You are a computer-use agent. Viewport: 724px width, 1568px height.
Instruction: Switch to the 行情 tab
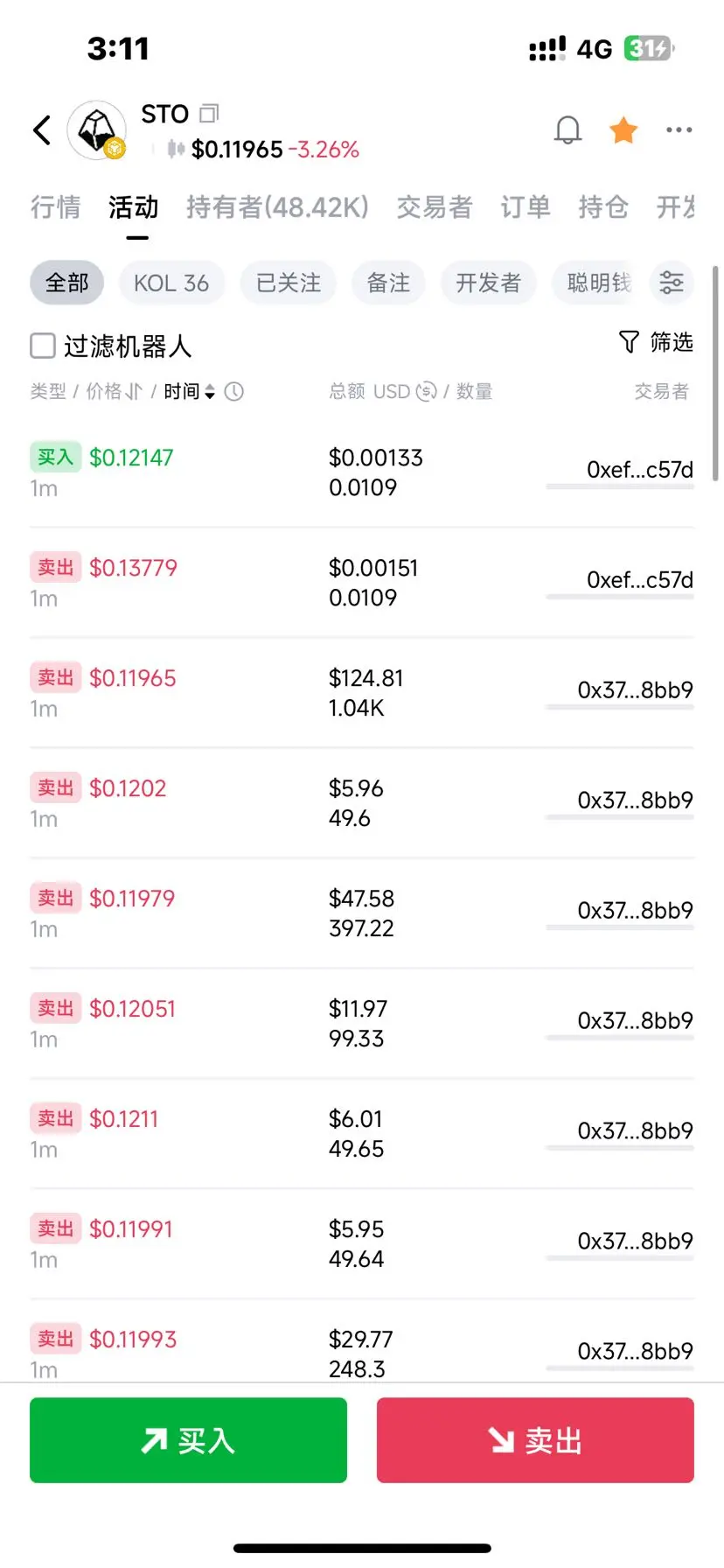point(55,207)
